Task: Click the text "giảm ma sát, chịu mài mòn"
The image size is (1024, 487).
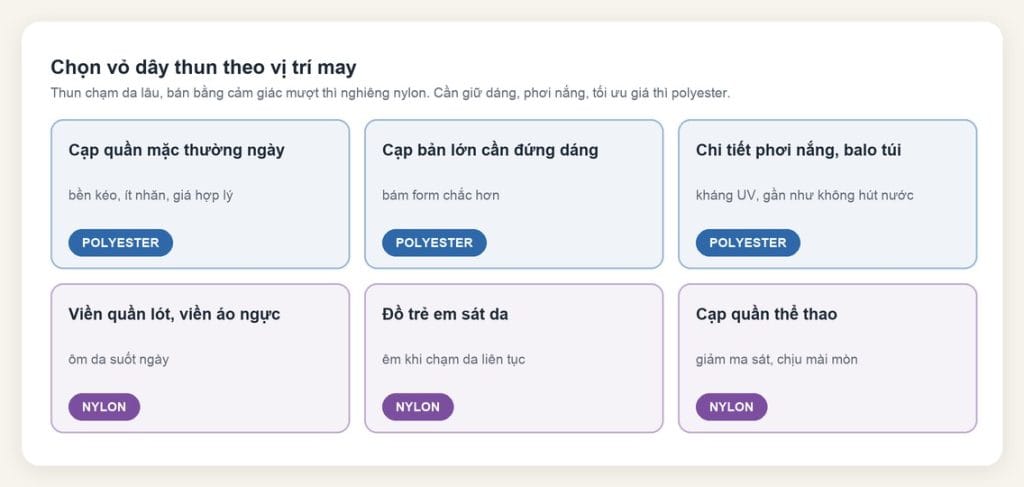Action: (776, 360)
